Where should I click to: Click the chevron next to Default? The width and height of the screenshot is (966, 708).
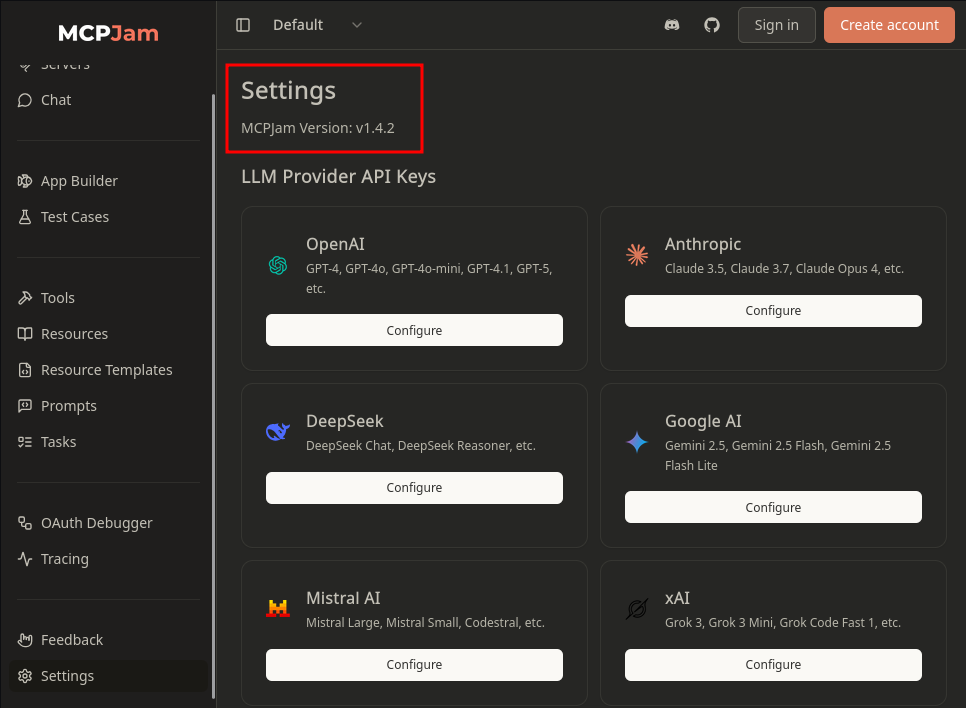[x=357, y=25]
